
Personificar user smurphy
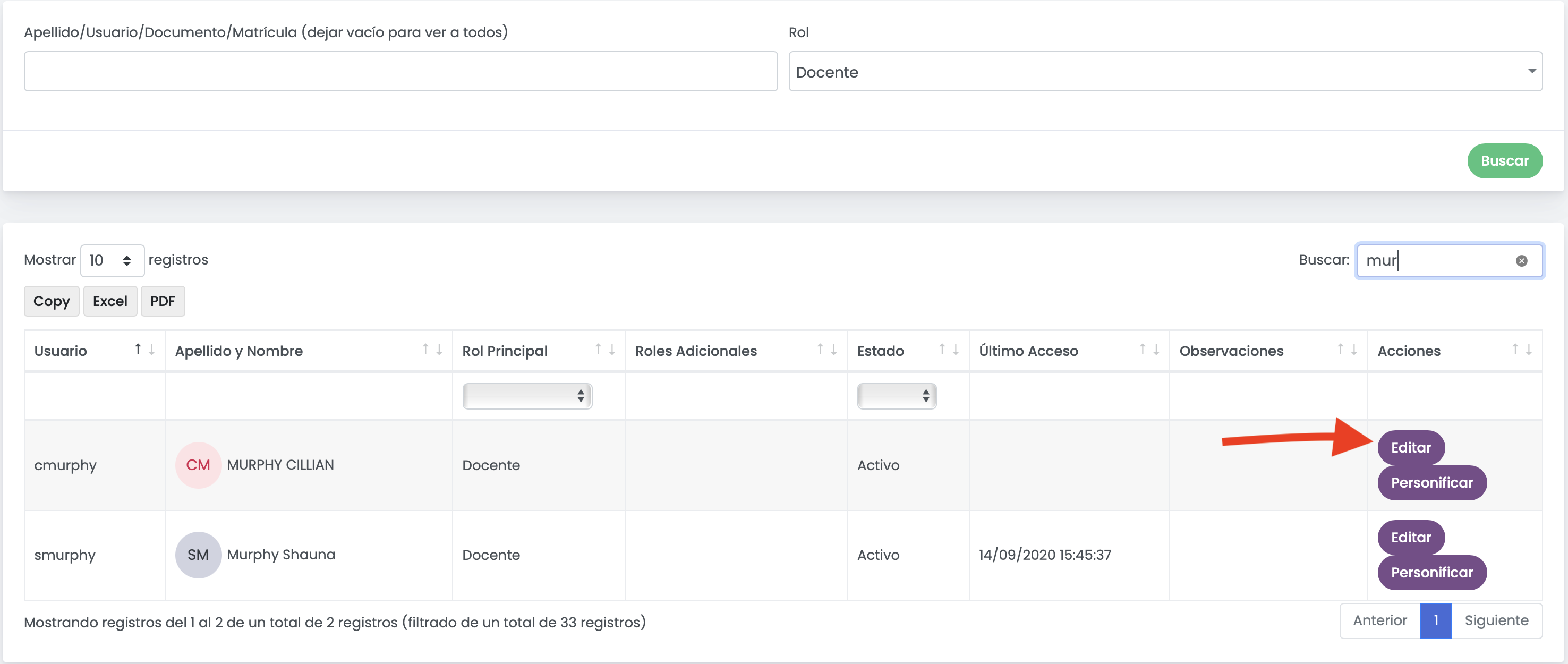tap(1431, 572)
